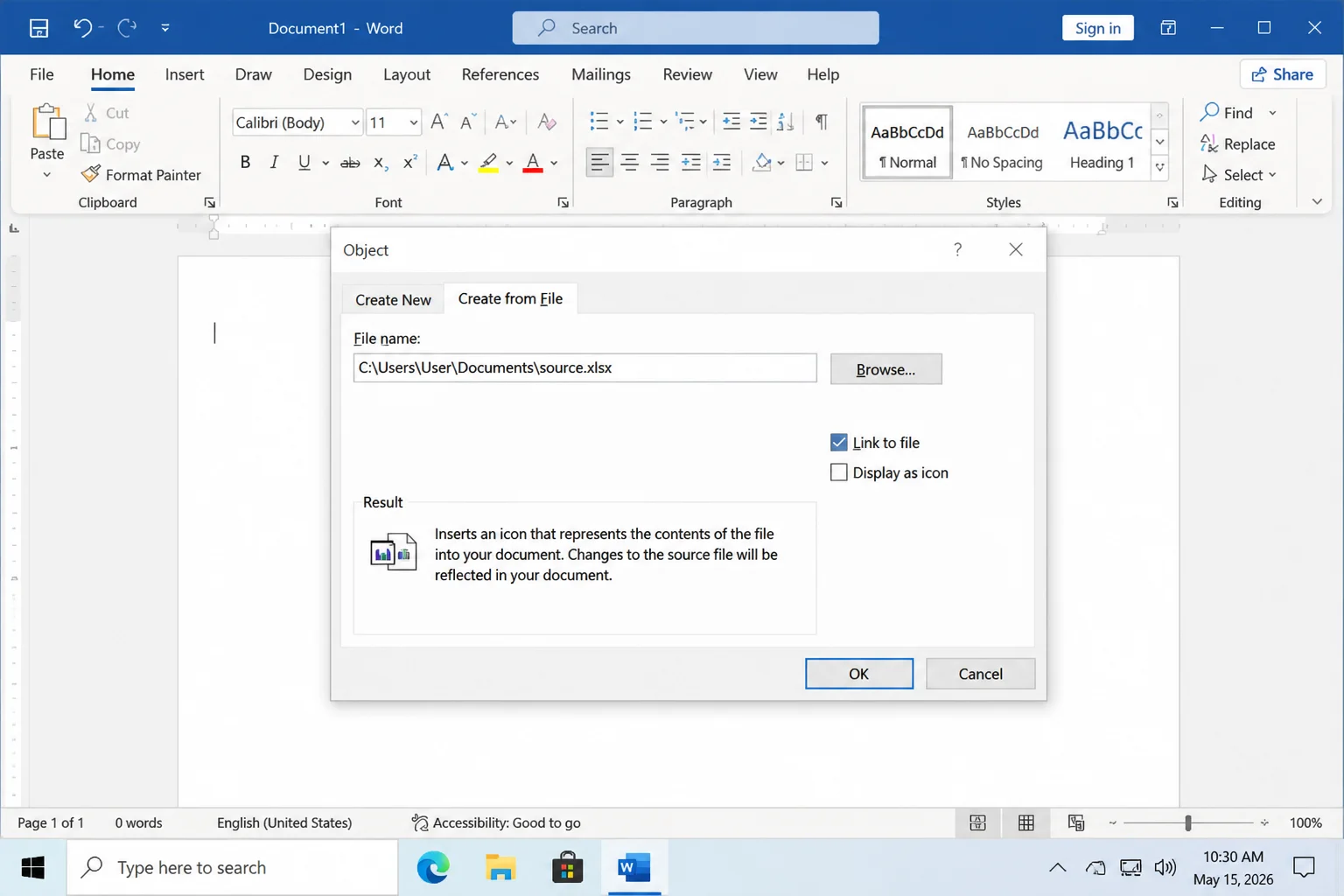Viewport: 1344px width, 896px height.
Task: Apply the red font color
Action: pos(533,163)
